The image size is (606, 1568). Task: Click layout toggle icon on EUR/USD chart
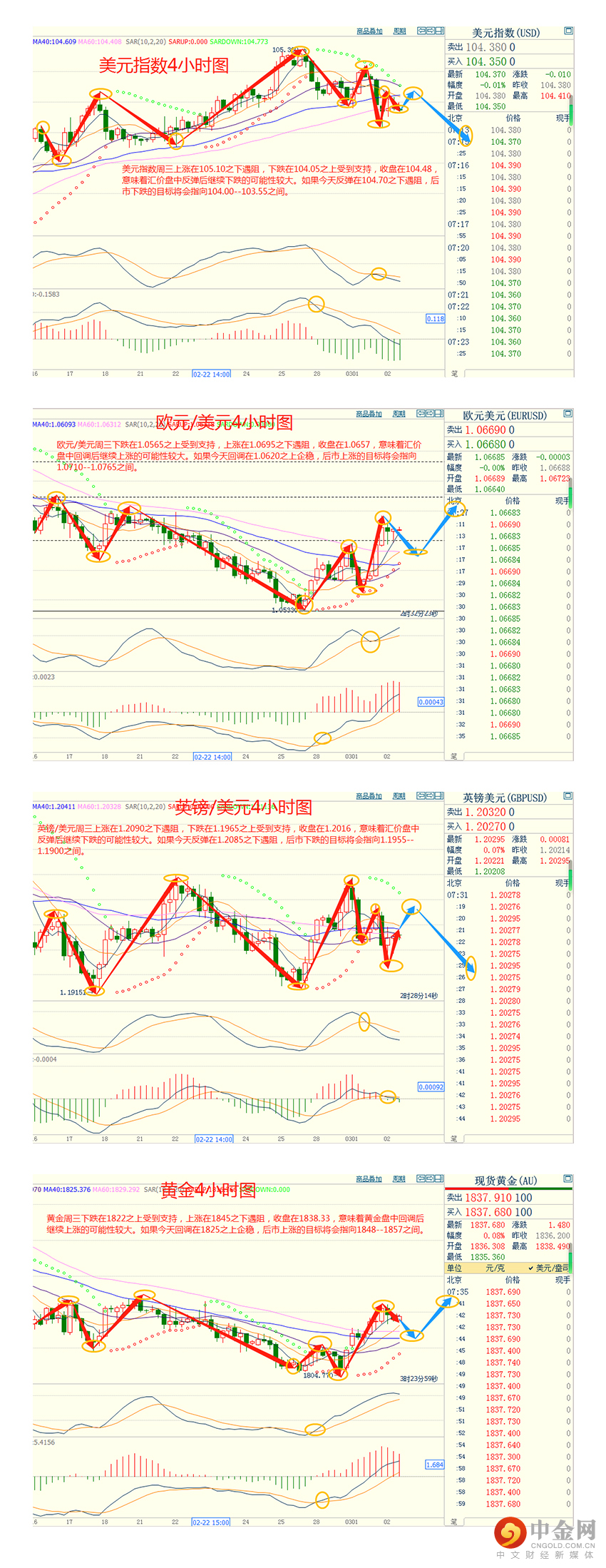pyautogui.click(x=438, y=413)
